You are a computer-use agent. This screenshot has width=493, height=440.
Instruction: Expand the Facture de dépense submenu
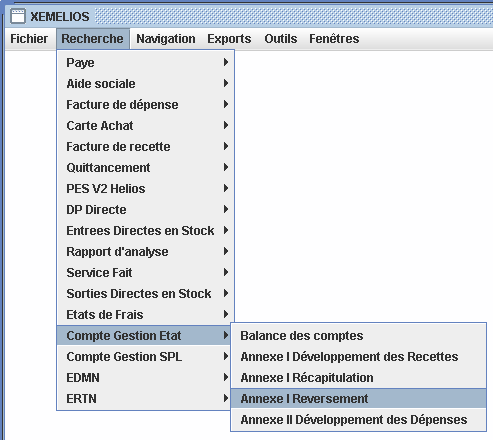point(145,105)
